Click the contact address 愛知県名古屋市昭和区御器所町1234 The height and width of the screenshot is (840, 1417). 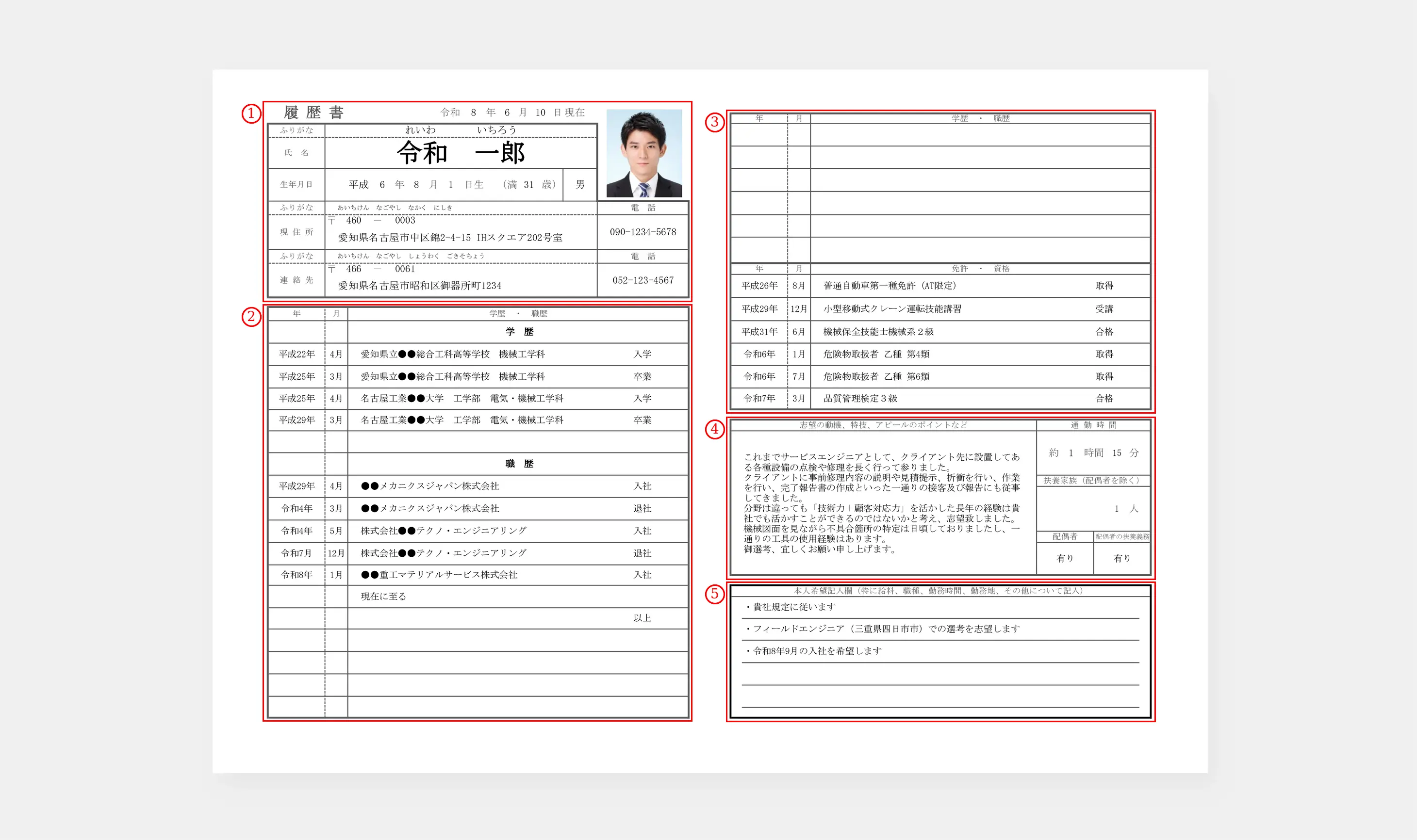(x=420, y=286)
